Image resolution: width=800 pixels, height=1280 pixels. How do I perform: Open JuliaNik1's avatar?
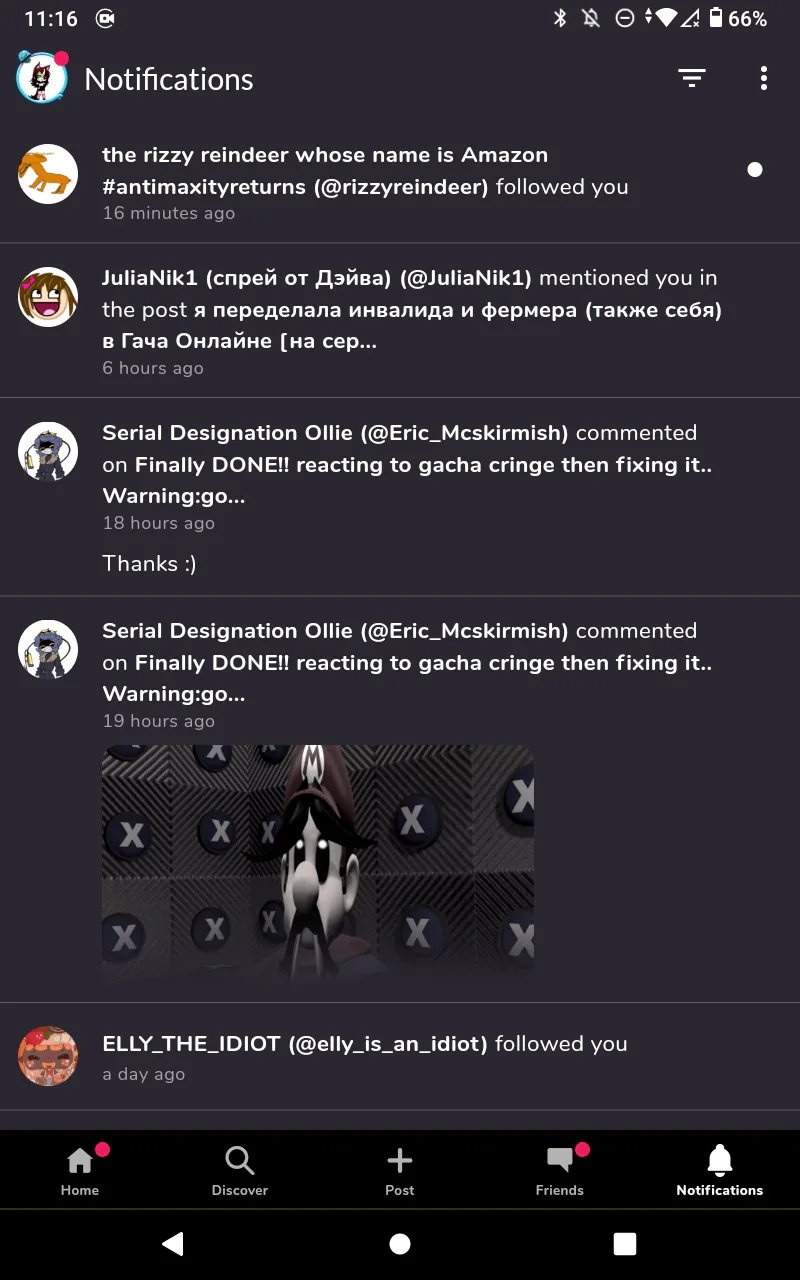tap(48, 297)
